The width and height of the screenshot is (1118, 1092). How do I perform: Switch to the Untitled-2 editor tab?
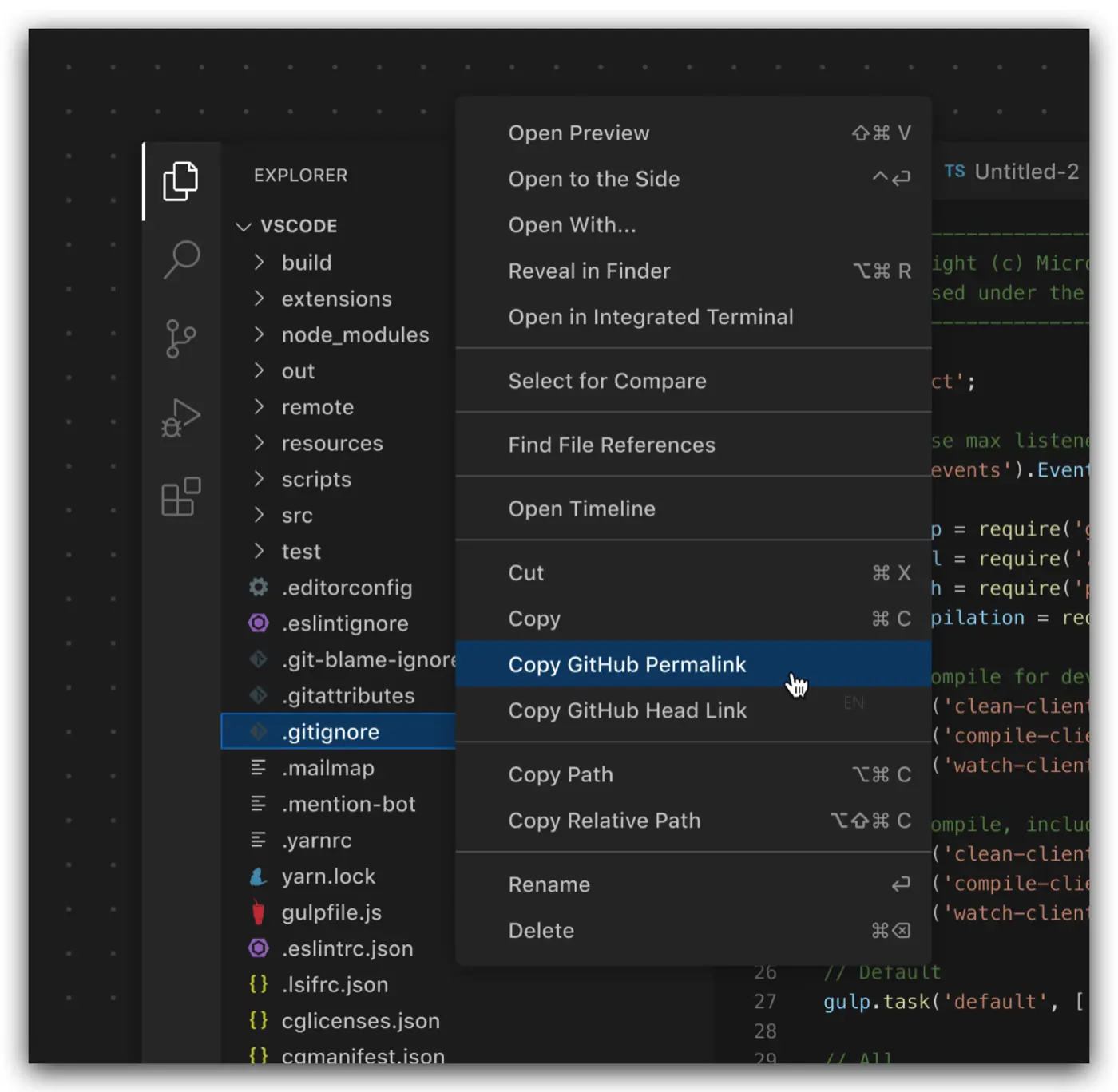click(1013, 172)
